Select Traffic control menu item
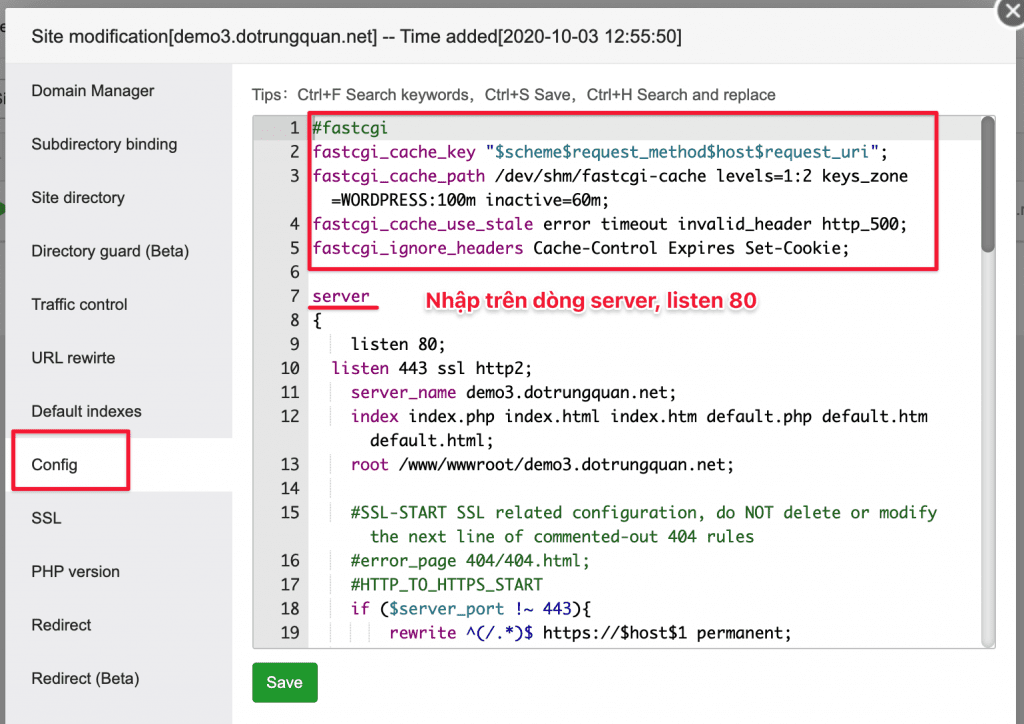The width and height of the screenshot is (1024, 724). tap(79, 305)
